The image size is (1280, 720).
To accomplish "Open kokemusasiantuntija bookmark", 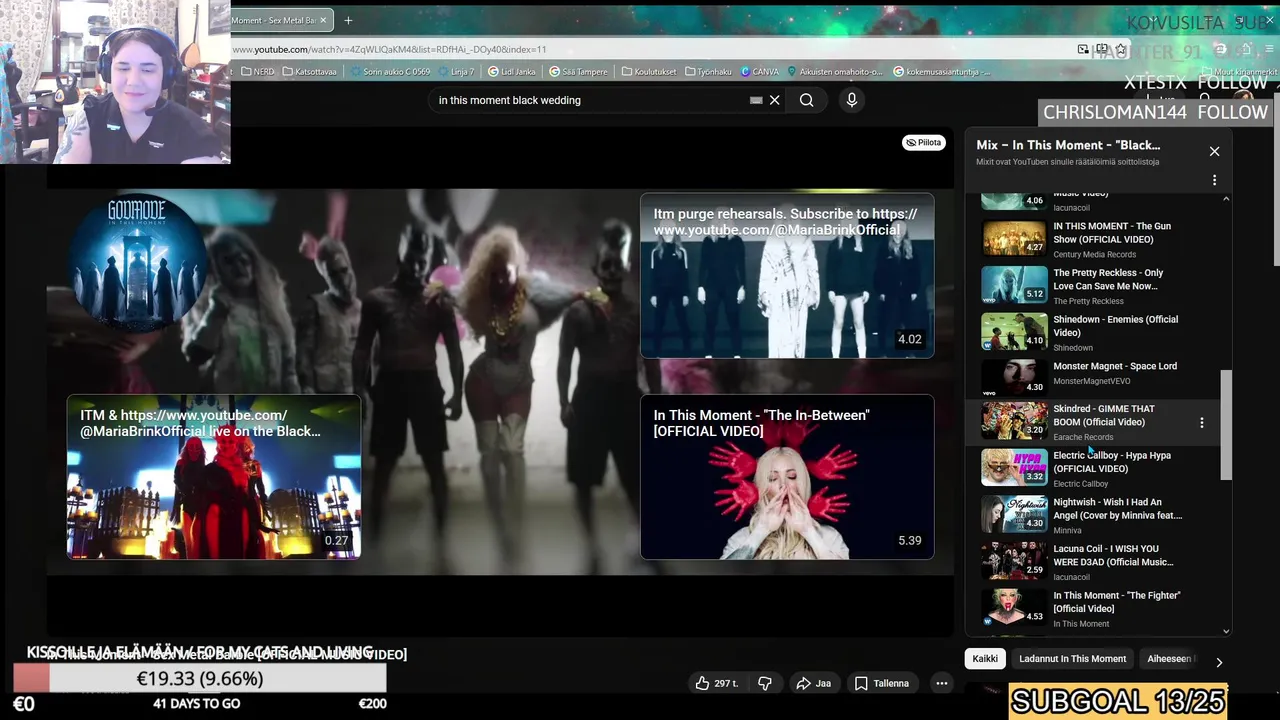I will click(942, 72).
